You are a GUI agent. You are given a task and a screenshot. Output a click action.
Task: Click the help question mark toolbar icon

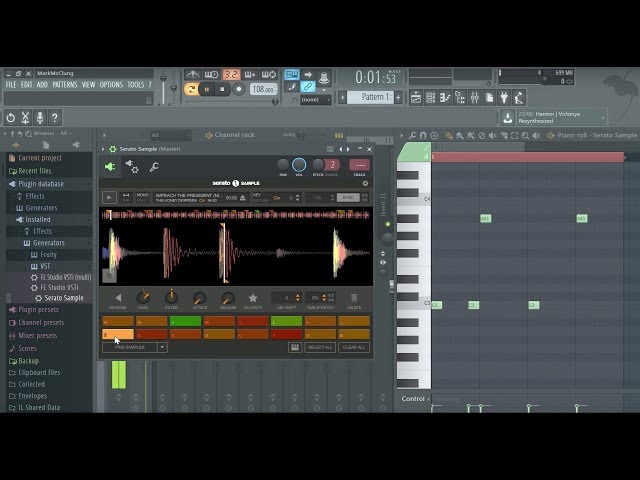[x=55, y=118]
